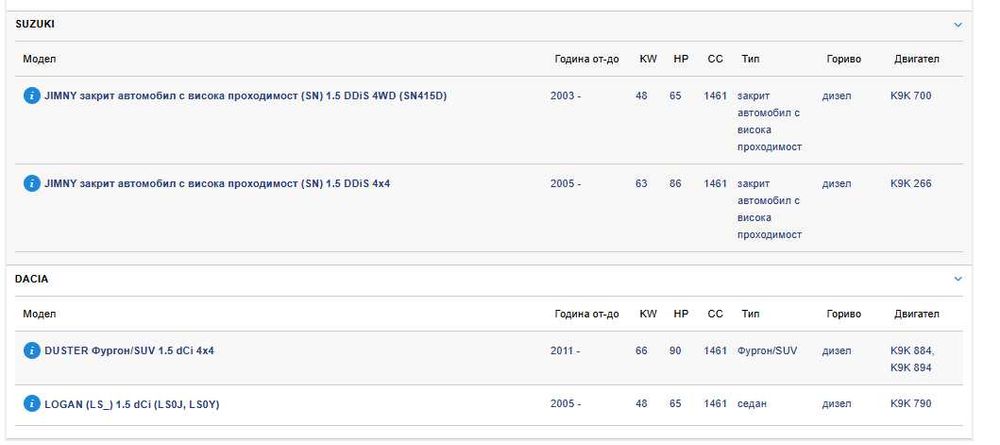Click info icon beside LOGAN (LS_)
Viewport: 1000px width, 445px height.
pos(32,404)
